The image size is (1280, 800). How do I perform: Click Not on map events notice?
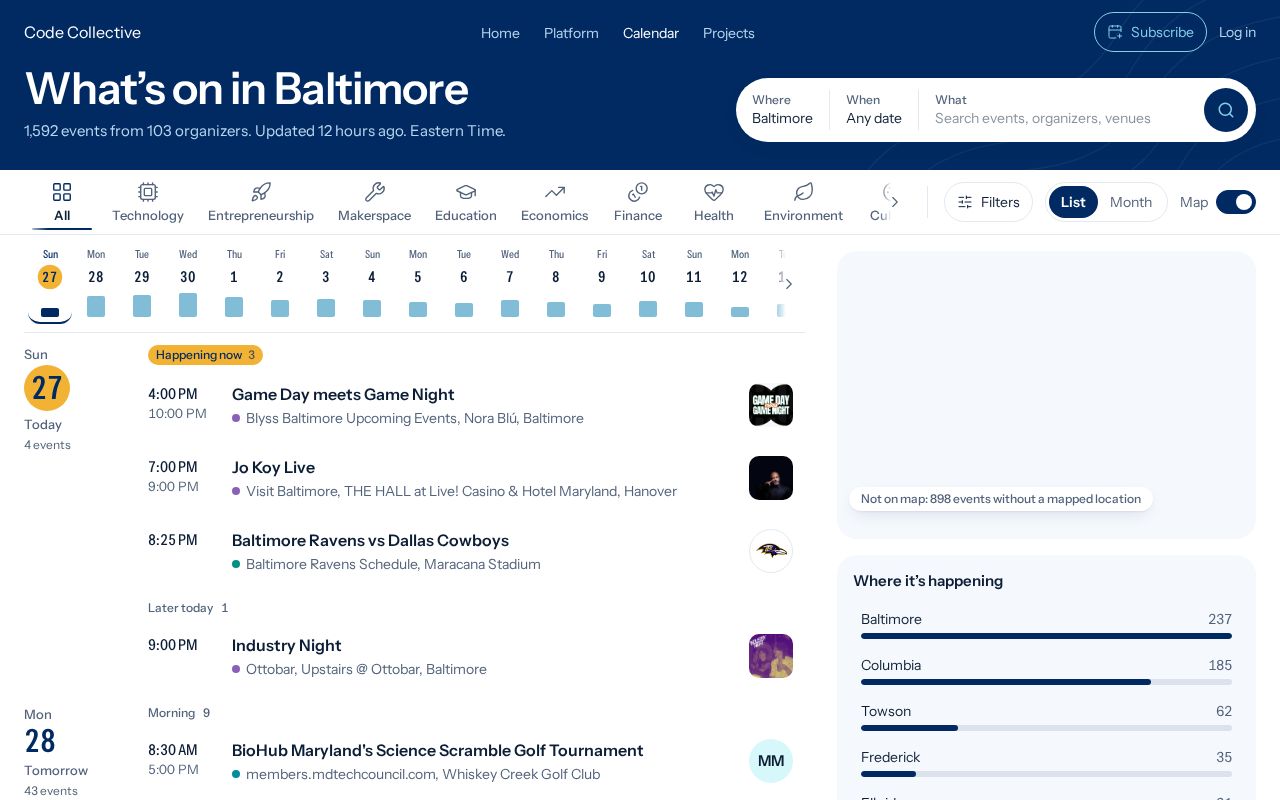1001,499
